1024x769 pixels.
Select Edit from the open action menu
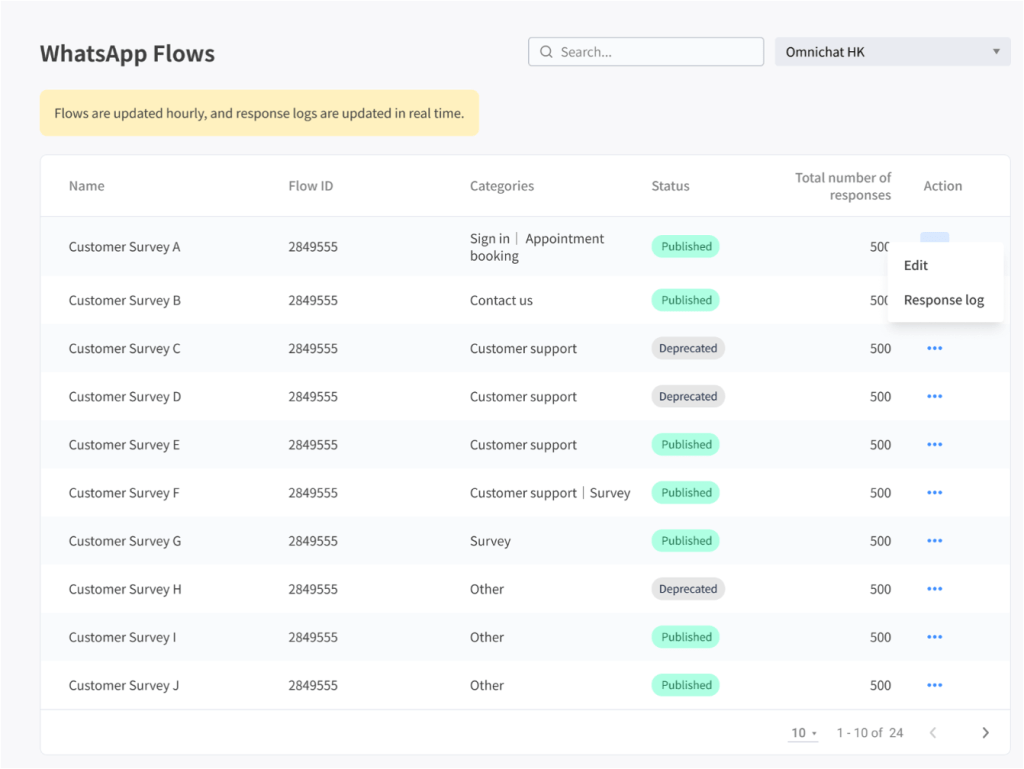pos(915,265)
